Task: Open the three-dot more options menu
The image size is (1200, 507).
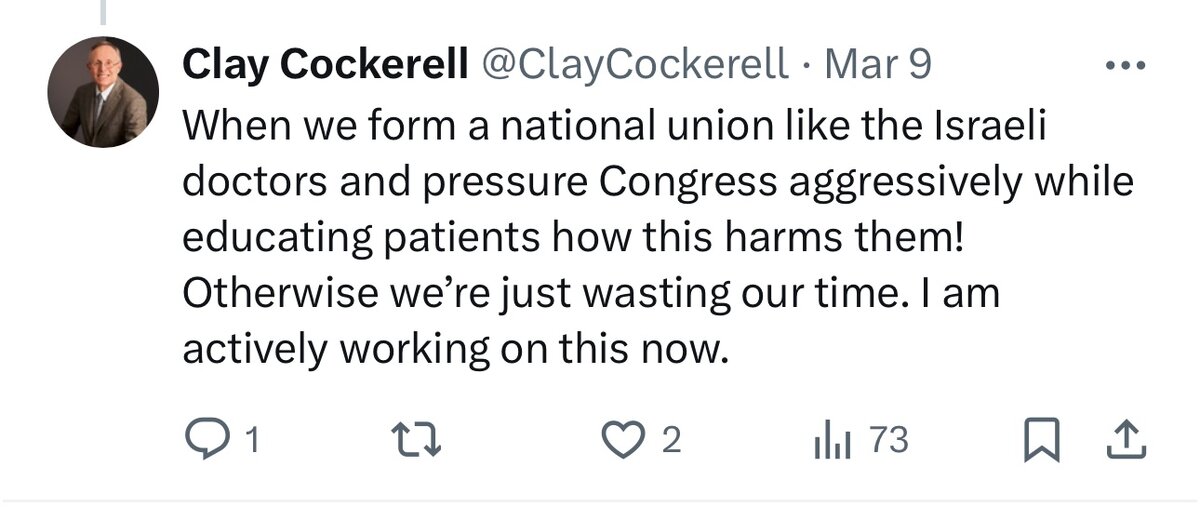Action: (x=1125, y=66)
